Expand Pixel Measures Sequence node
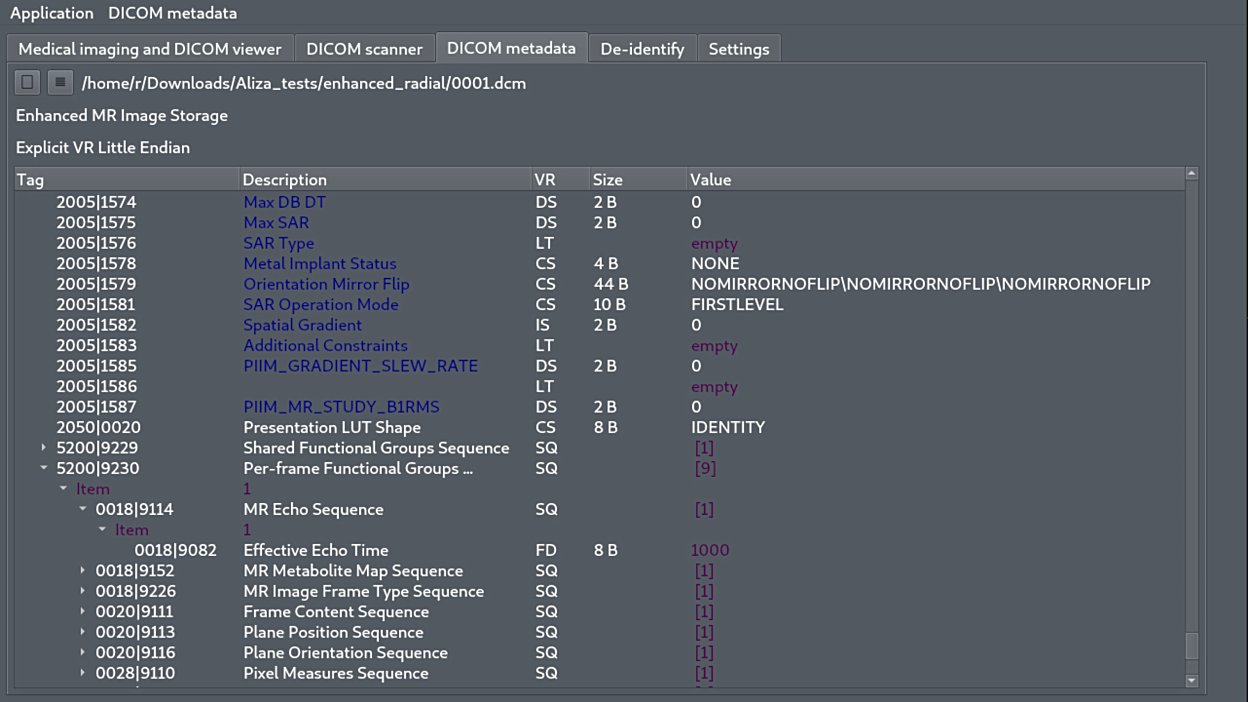Image resolution: width=1248 pixels, height=702 pixels. [x=83, y=673]
